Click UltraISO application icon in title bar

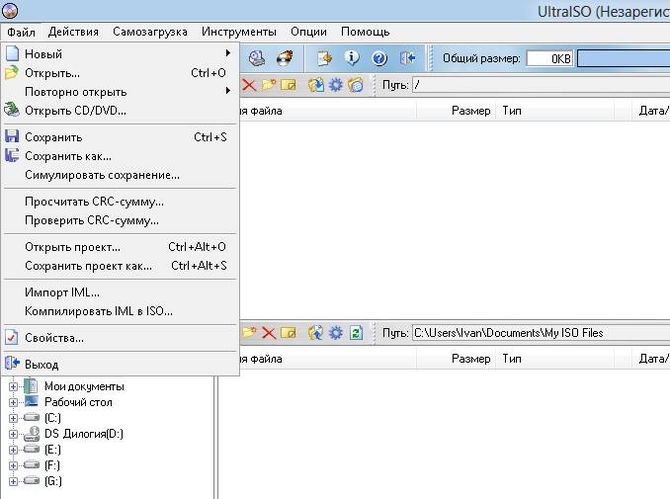pos(10,11)
